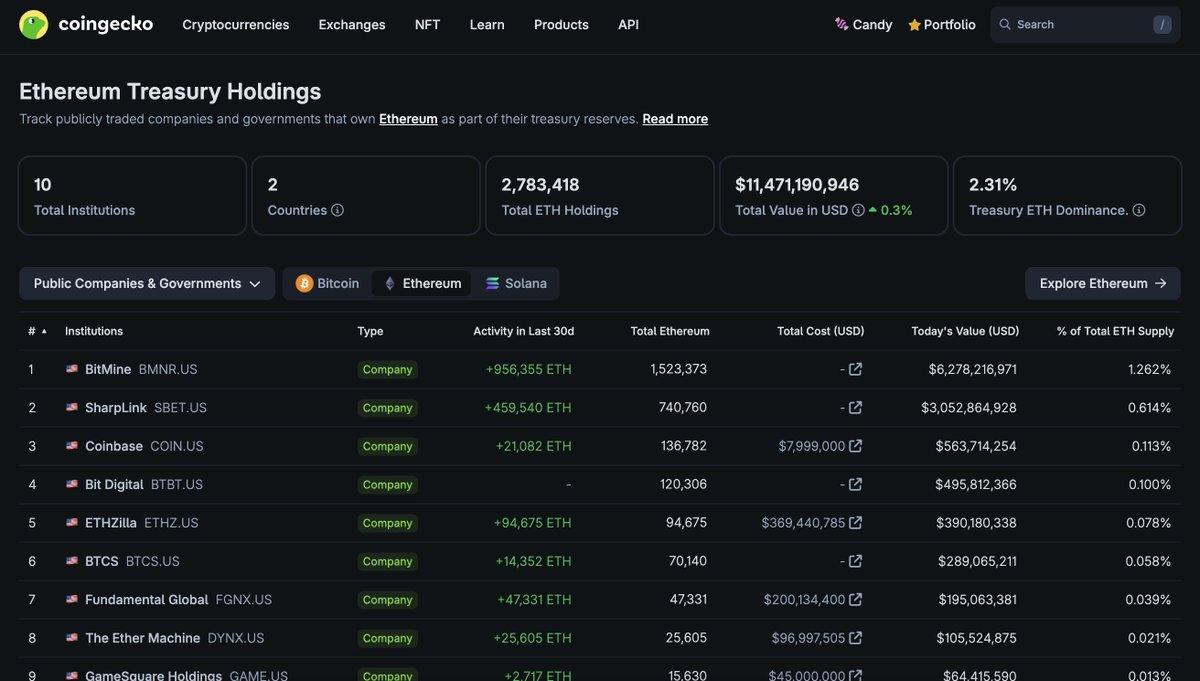Click the slash shortcut key badge
1200x681 pixels.
tap(1162, 25)
